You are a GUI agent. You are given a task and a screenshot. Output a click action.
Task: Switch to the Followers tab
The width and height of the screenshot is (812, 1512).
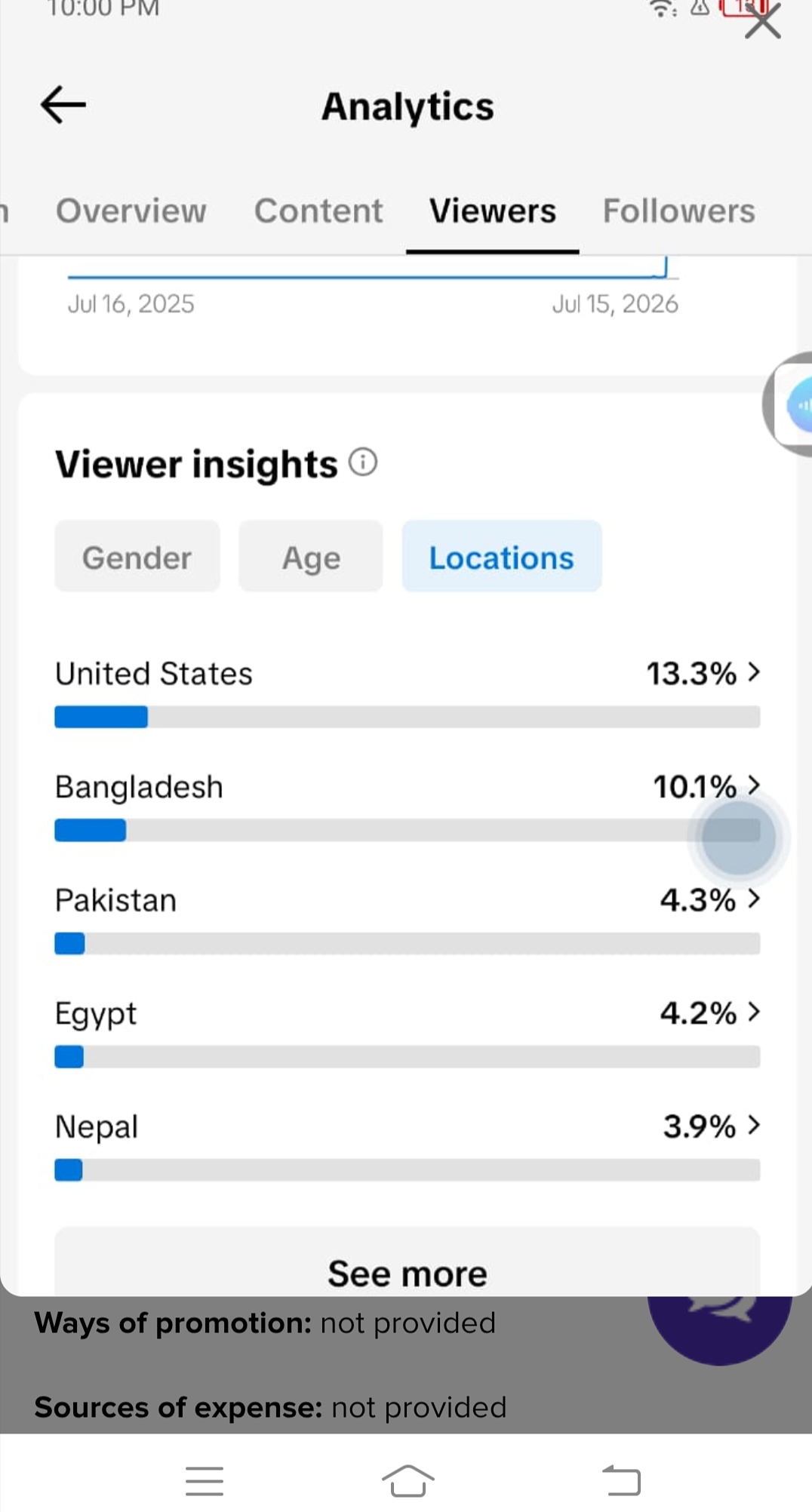(x=678, y=211)
